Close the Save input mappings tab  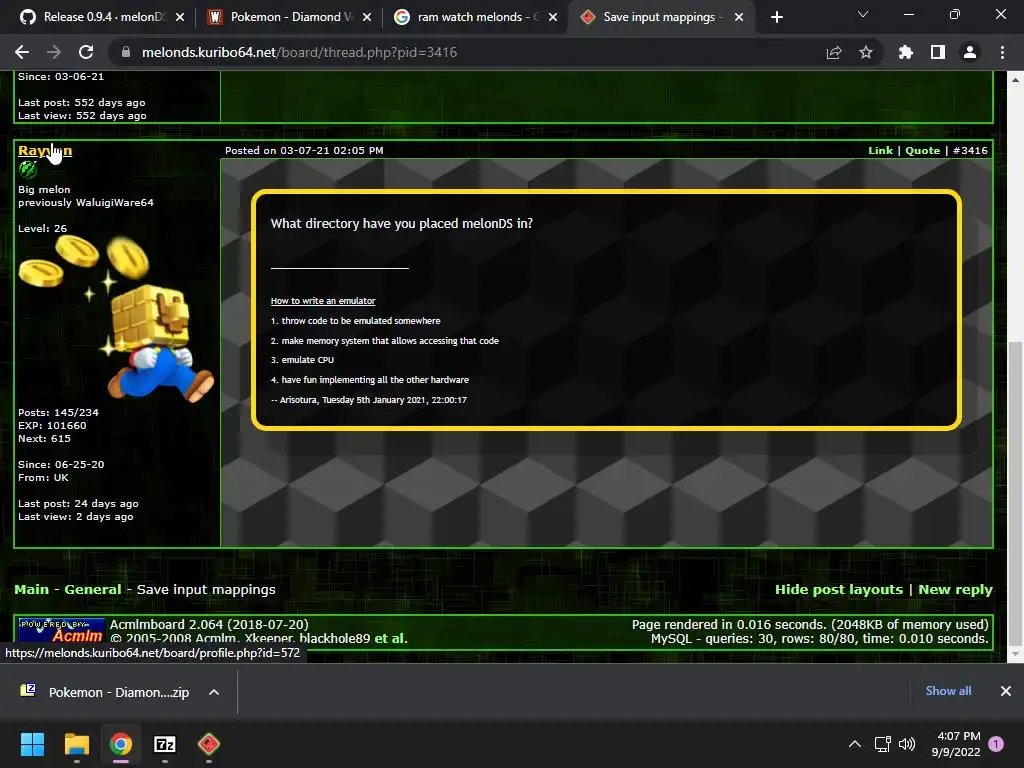739,17
